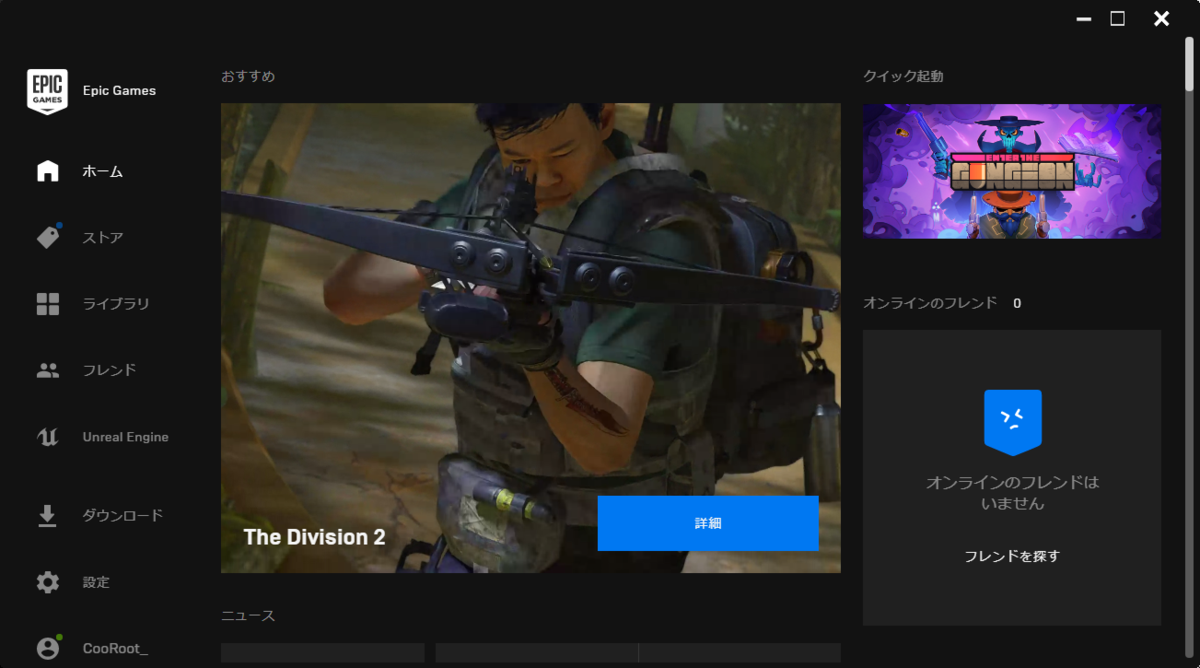Open ストア menu label
Screen dimensions: 1200x668
point(103,238)
